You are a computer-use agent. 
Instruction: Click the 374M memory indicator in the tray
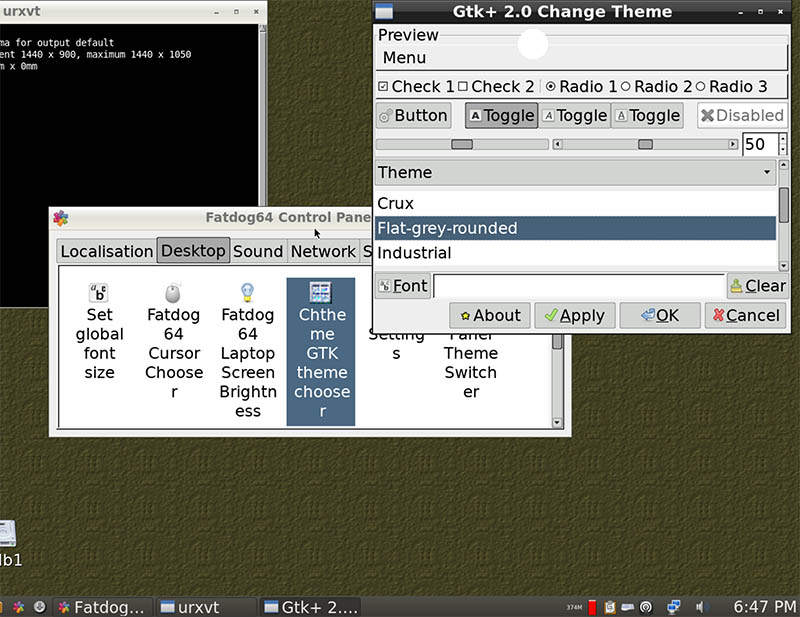pyautogui.click(x=574, y=607)
